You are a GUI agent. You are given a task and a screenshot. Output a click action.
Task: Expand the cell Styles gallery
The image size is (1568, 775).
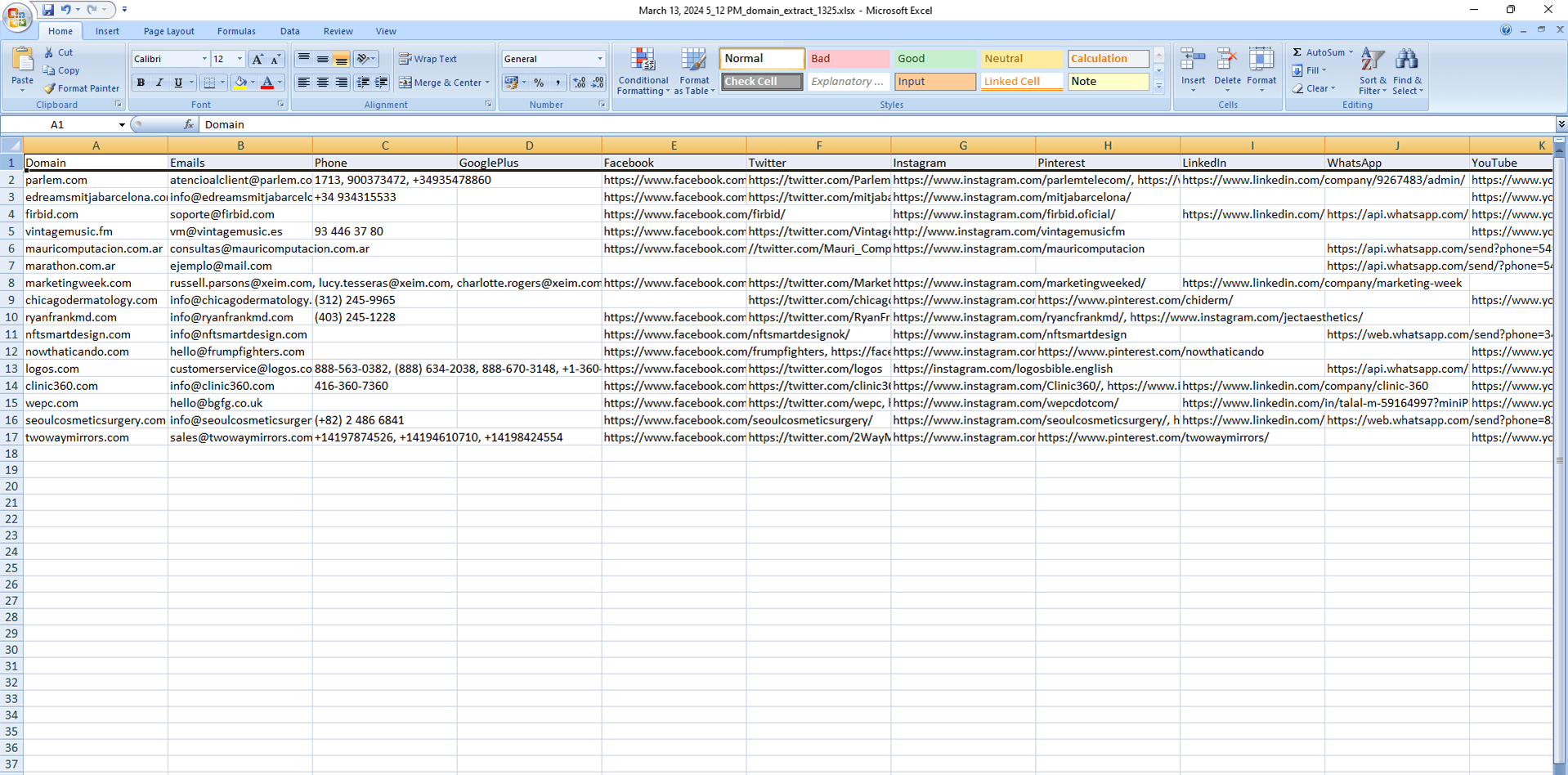tap(1158, 86)
